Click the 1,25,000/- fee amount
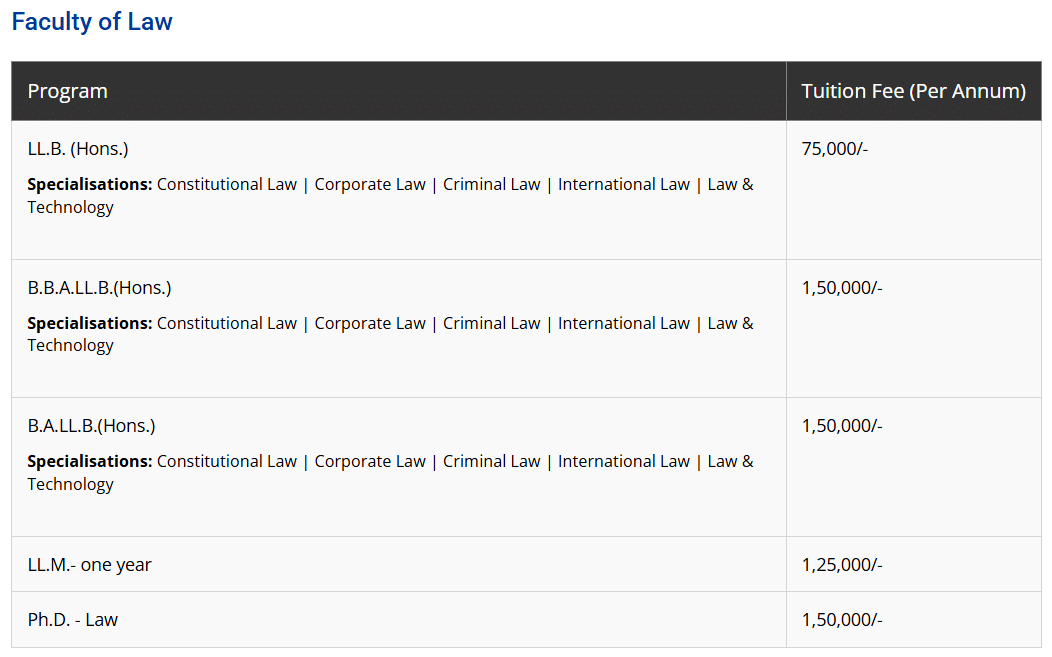 [x=842, y=565]
